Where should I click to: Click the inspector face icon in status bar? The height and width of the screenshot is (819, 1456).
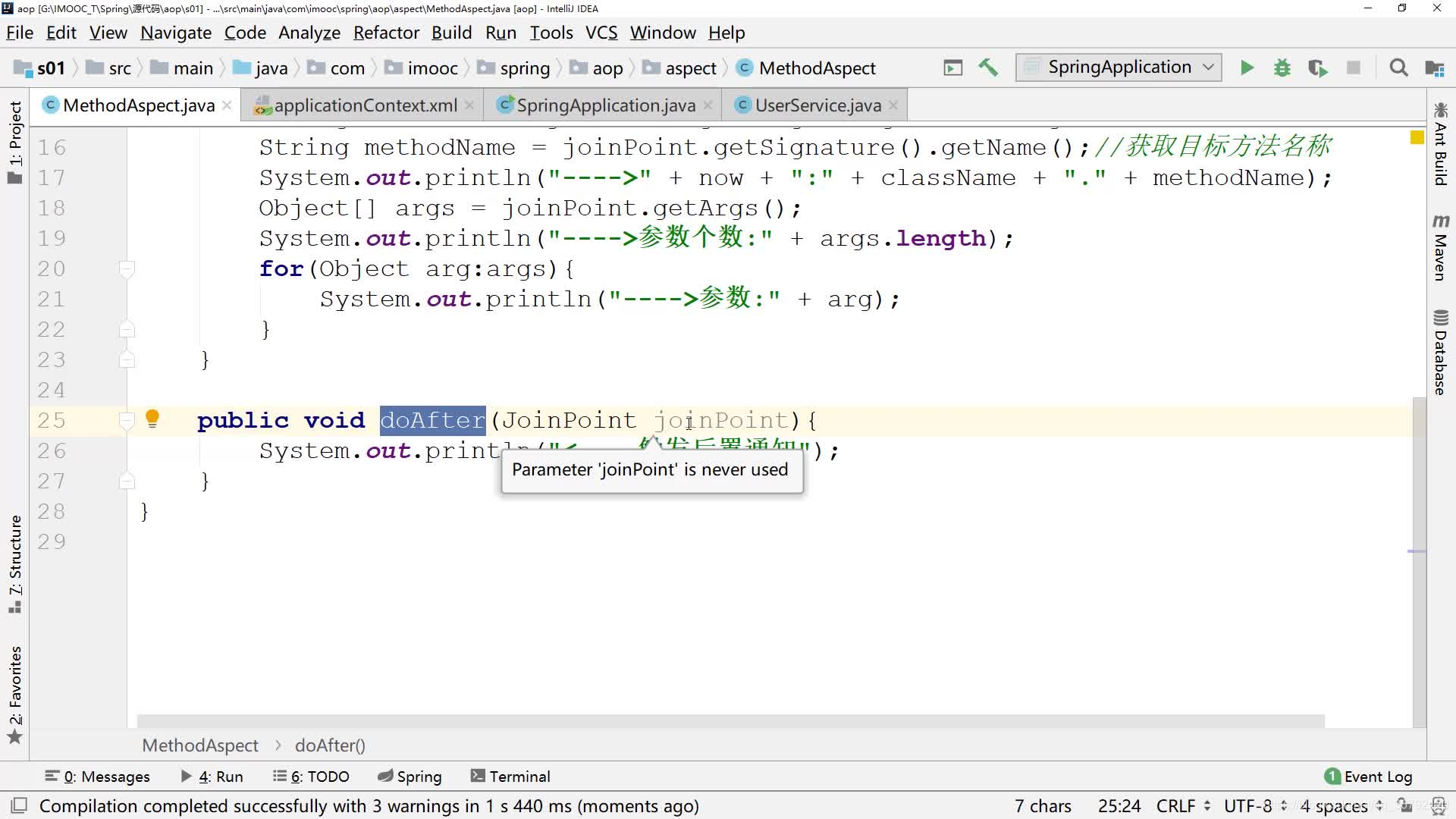pyautogui.click(x=1438, y=805)
